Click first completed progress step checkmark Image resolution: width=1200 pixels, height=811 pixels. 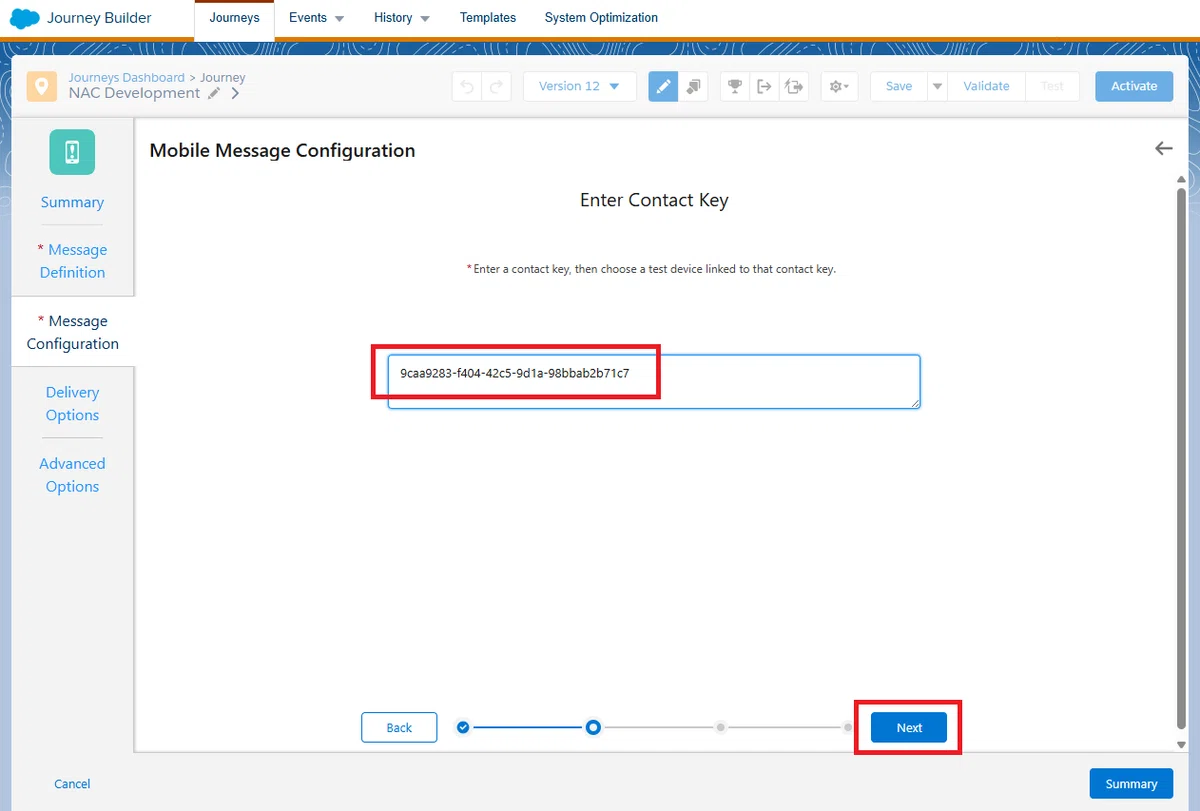462,727
